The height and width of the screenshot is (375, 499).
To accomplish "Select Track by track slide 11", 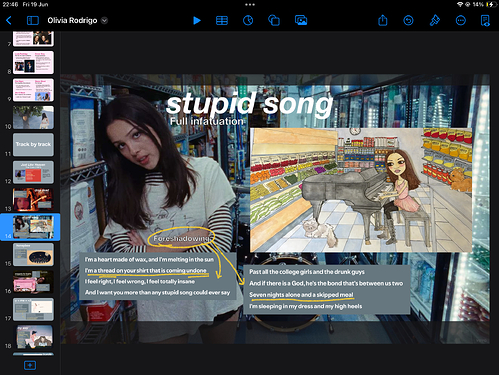I will point(33,145).
